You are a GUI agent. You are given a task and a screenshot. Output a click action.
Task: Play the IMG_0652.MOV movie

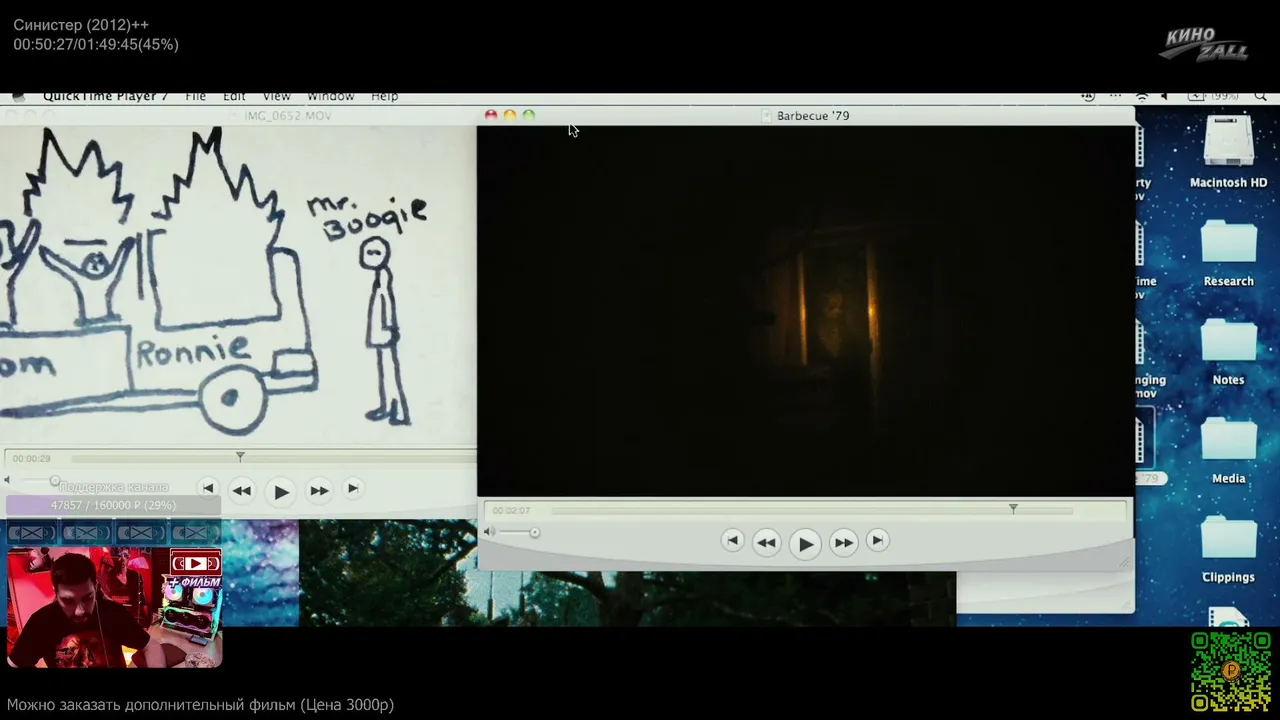[281, 491]
